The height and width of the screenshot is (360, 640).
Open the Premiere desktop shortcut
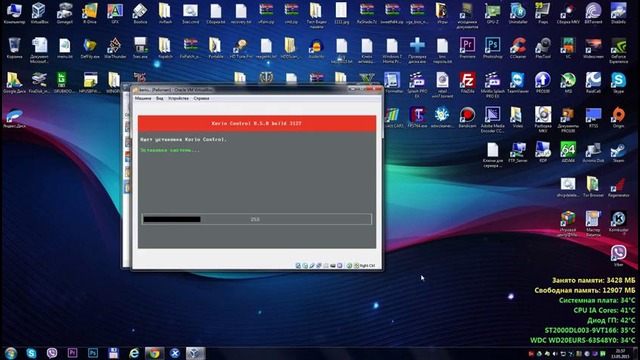[467, 48]
